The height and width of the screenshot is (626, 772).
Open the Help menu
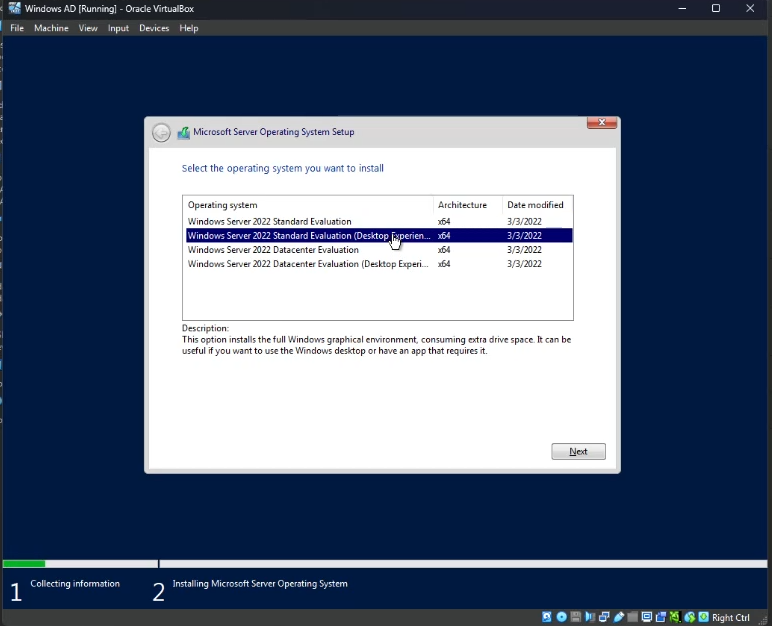pos(189,28)
